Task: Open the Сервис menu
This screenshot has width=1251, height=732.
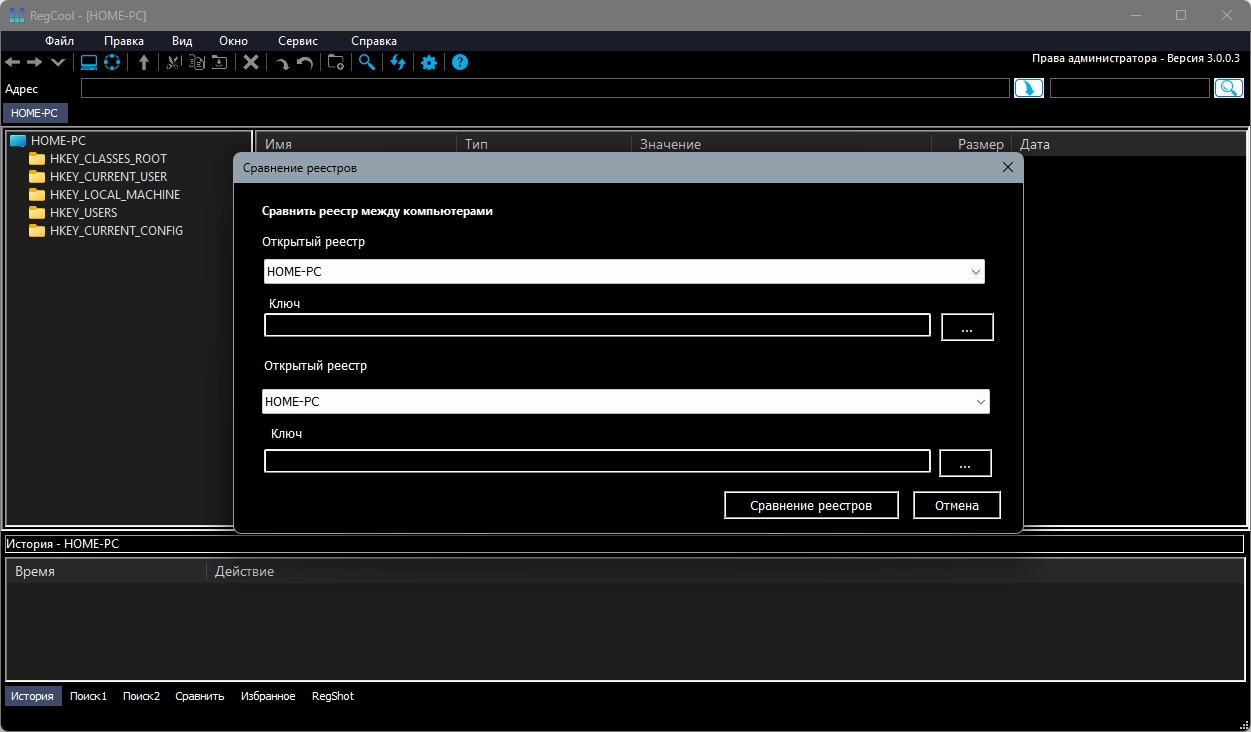Action: [x=298, y=41]
